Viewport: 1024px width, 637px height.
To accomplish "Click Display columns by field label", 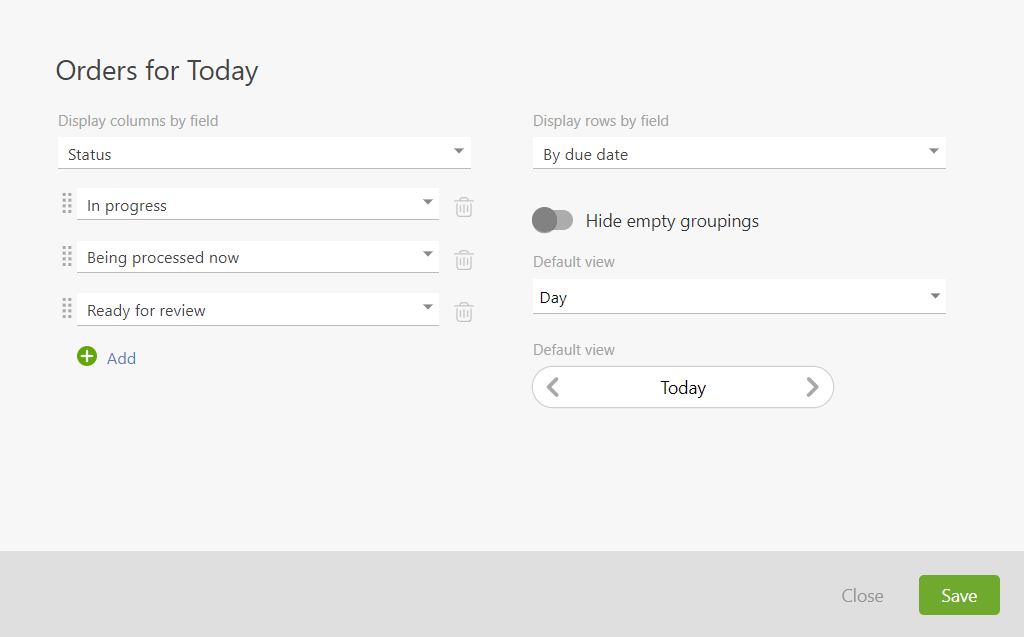I will click(x=138, y=121).
